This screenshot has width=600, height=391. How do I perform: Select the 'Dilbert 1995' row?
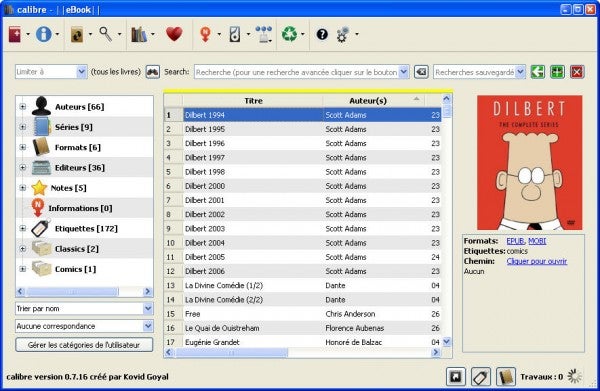click(302, 129)
